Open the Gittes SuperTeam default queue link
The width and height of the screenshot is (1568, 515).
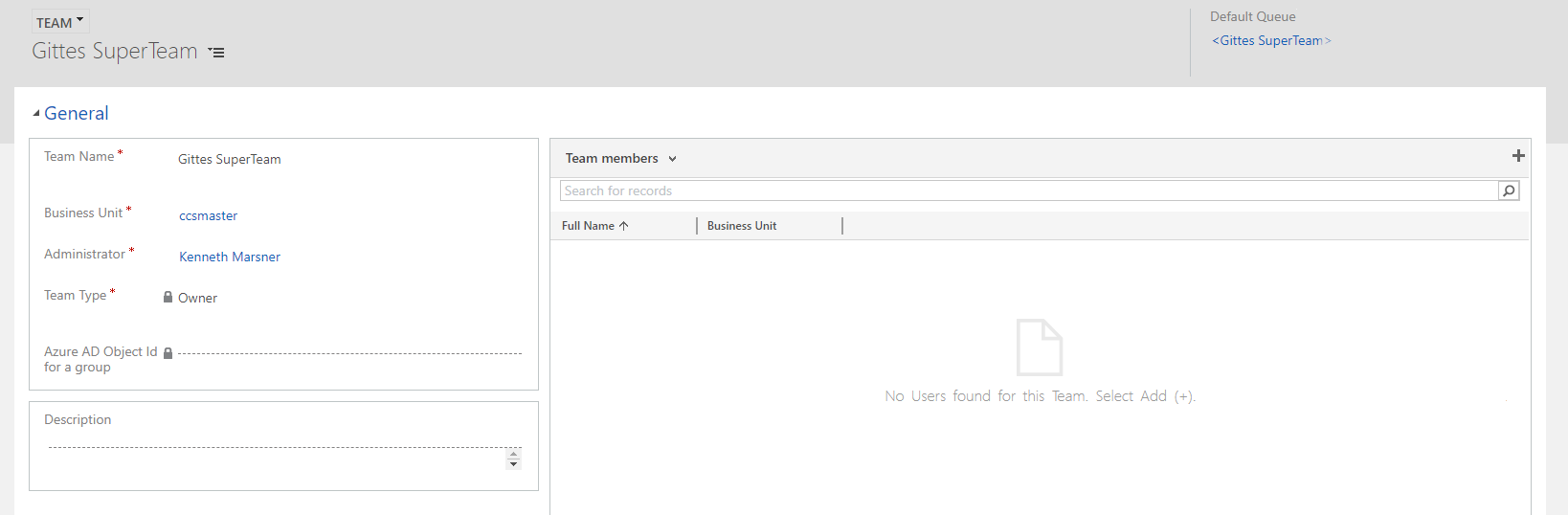coord(1271,40)
